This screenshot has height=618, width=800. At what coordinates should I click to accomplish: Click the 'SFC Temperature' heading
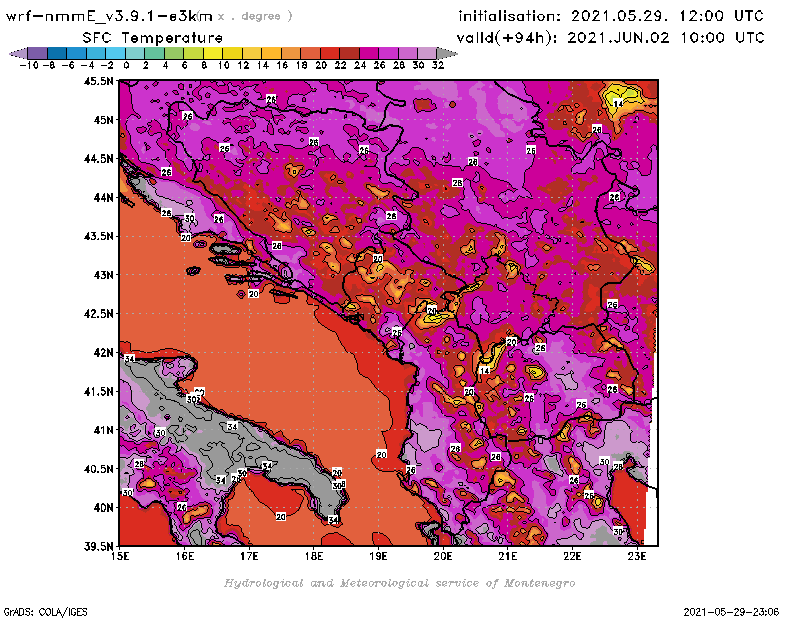click(153, 38)
